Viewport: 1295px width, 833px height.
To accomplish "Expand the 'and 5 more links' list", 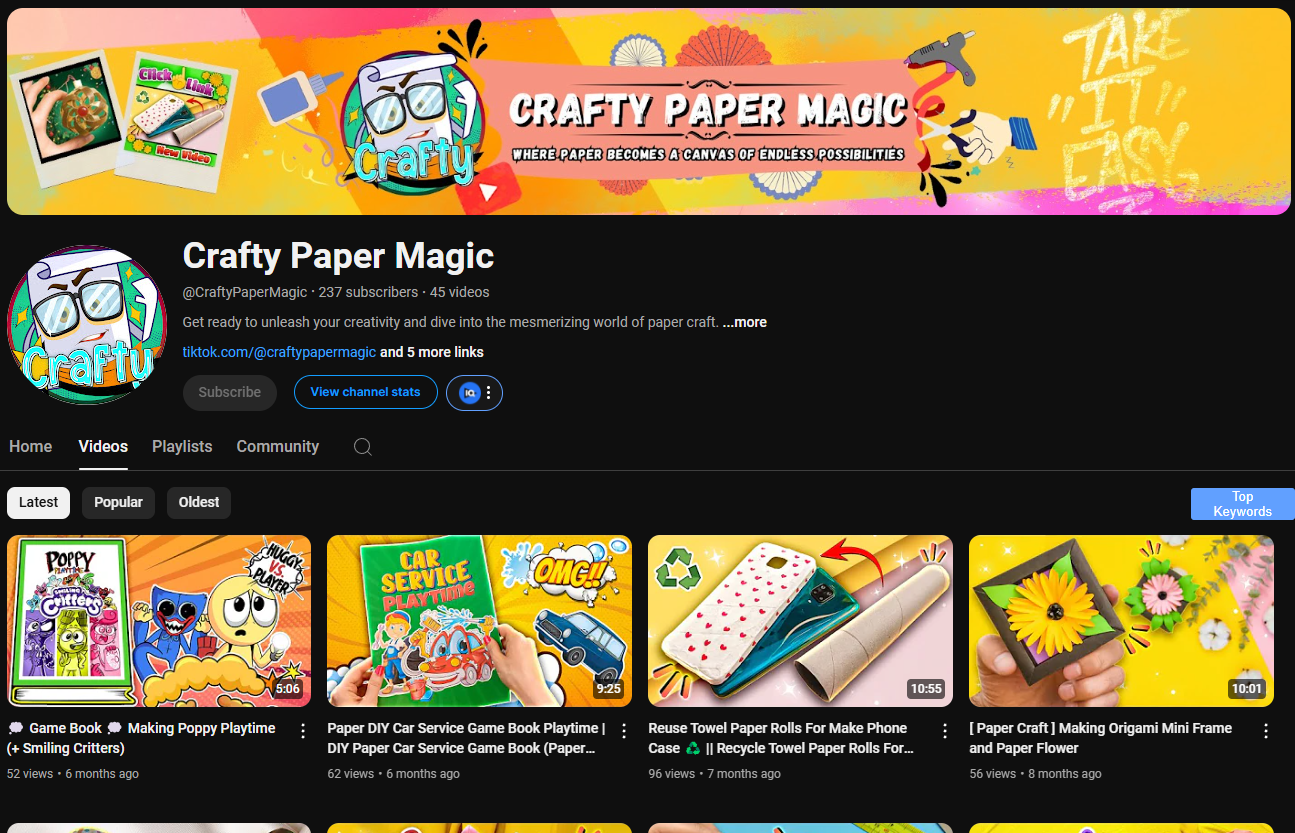I will (x=432, y=352).
